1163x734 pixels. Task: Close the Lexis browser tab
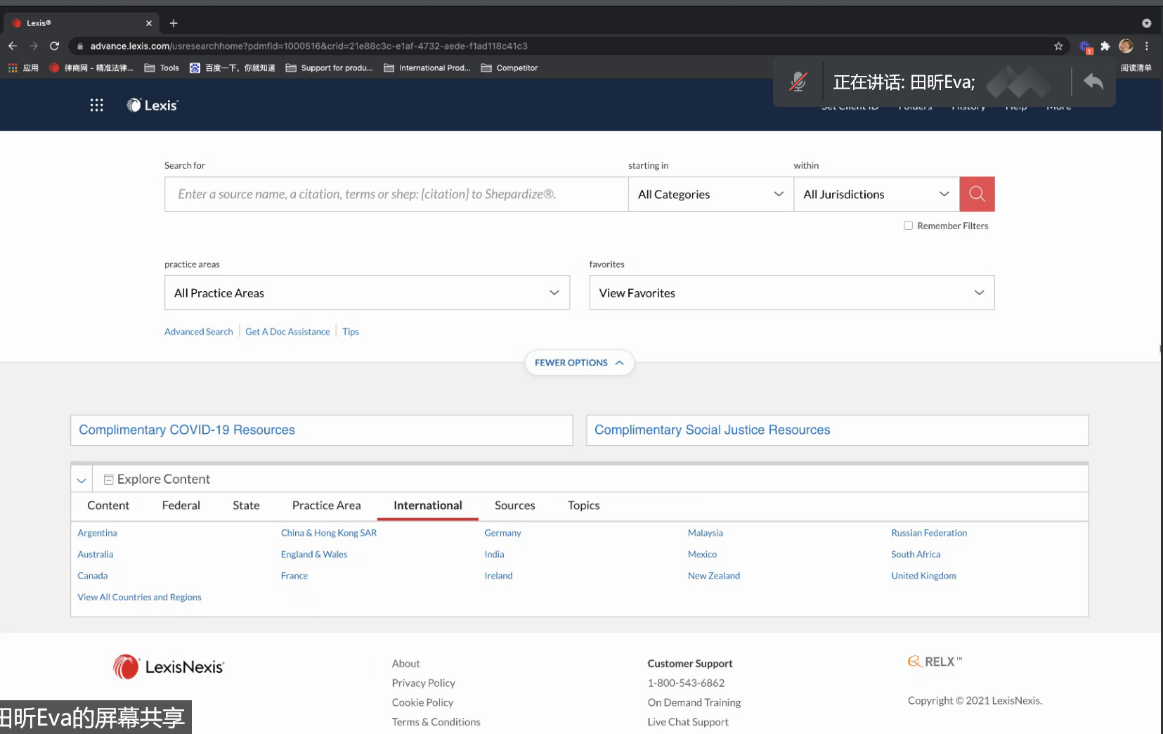[148, 23]
